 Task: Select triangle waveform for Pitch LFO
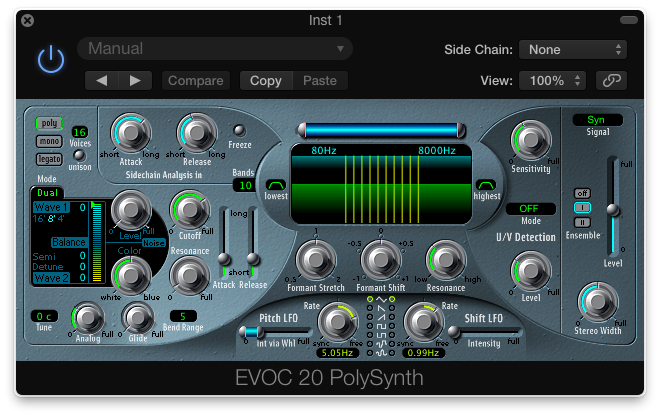370,299
